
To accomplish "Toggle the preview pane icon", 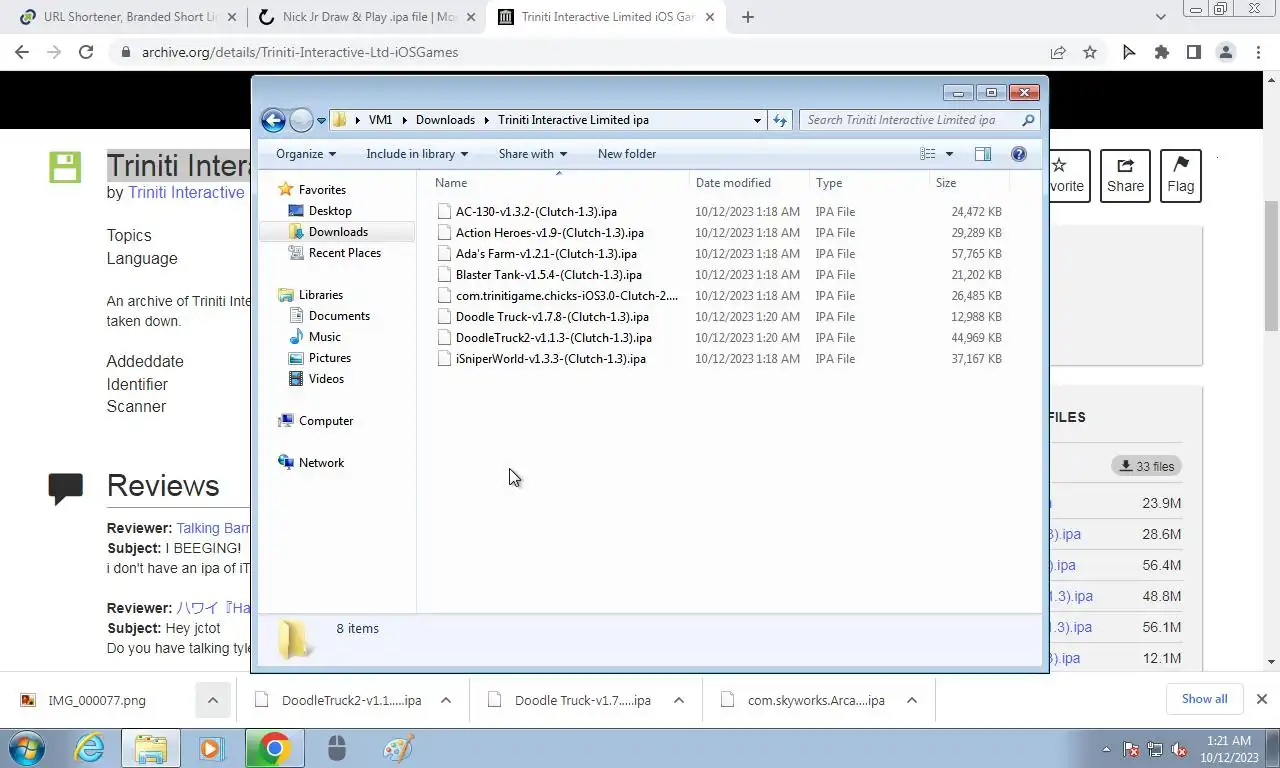I will click(983, 154).
